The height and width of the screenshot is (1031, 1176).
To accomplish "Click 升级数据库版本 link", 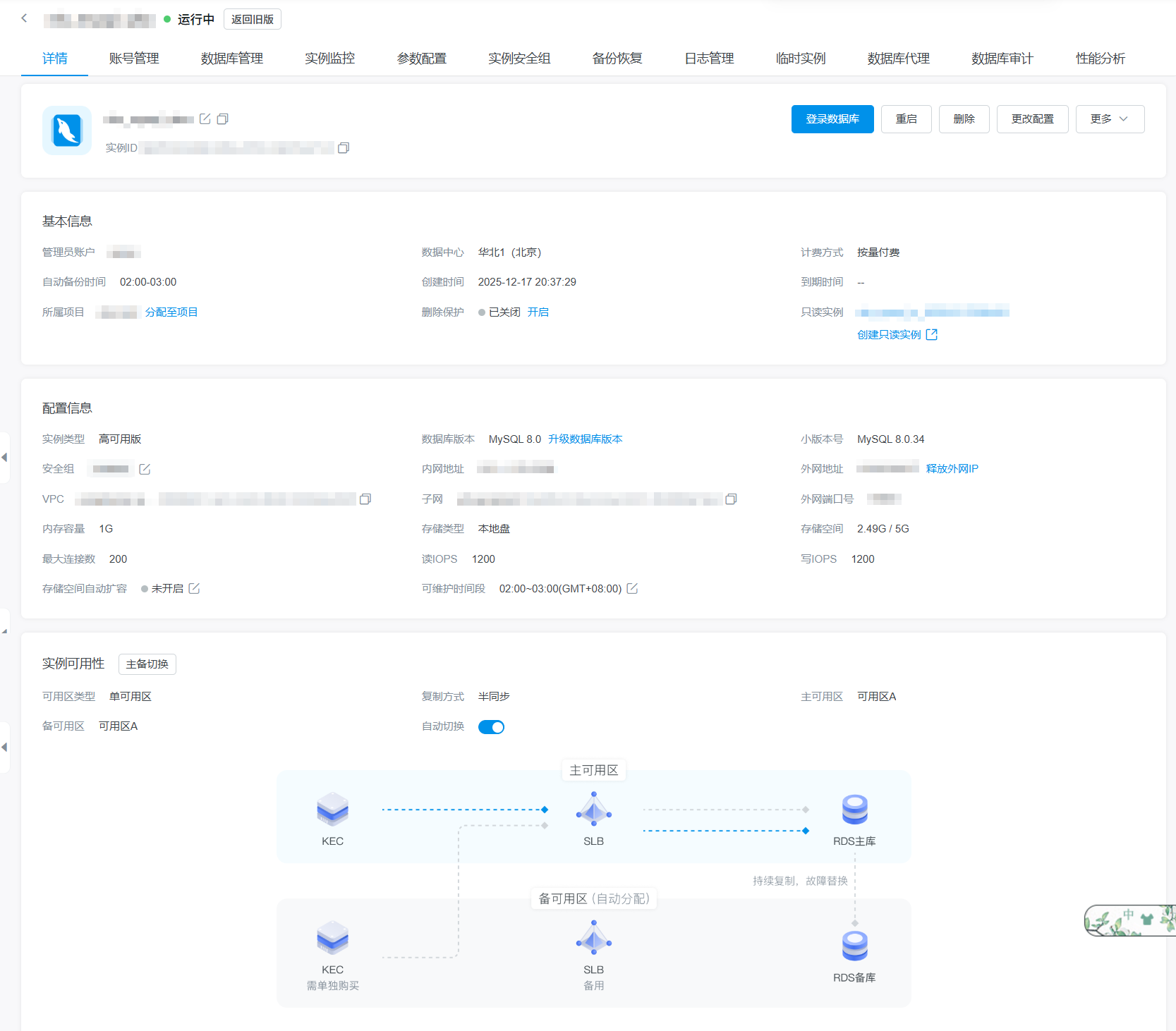I will pos(585,439).
